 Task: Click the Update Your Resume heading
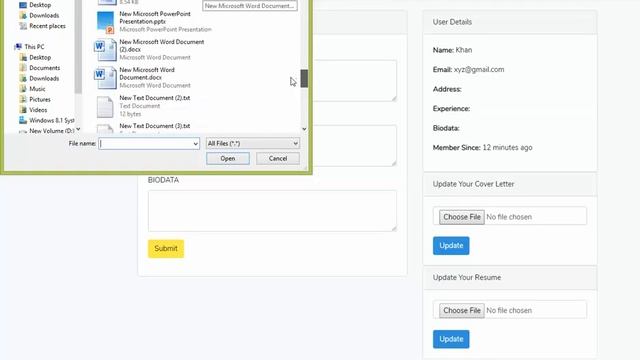pos(467,278)
